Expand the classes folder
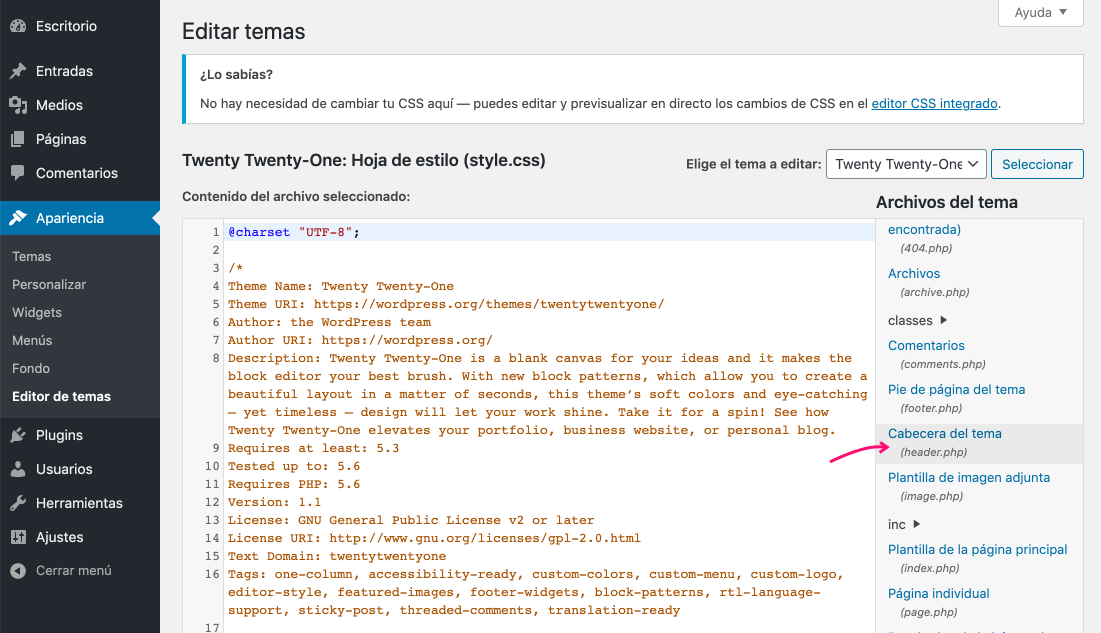The height and width of the screenshot is (633, 1101). tap(917, 320)
